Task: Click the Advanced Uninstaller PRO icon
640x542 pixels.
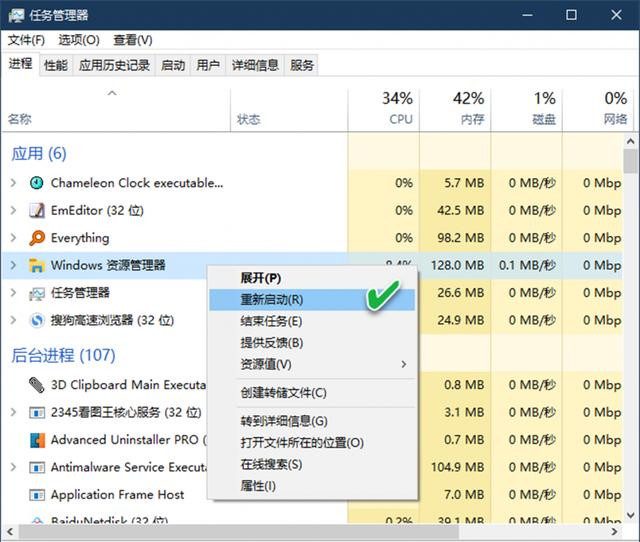Action: pos(37,440)
